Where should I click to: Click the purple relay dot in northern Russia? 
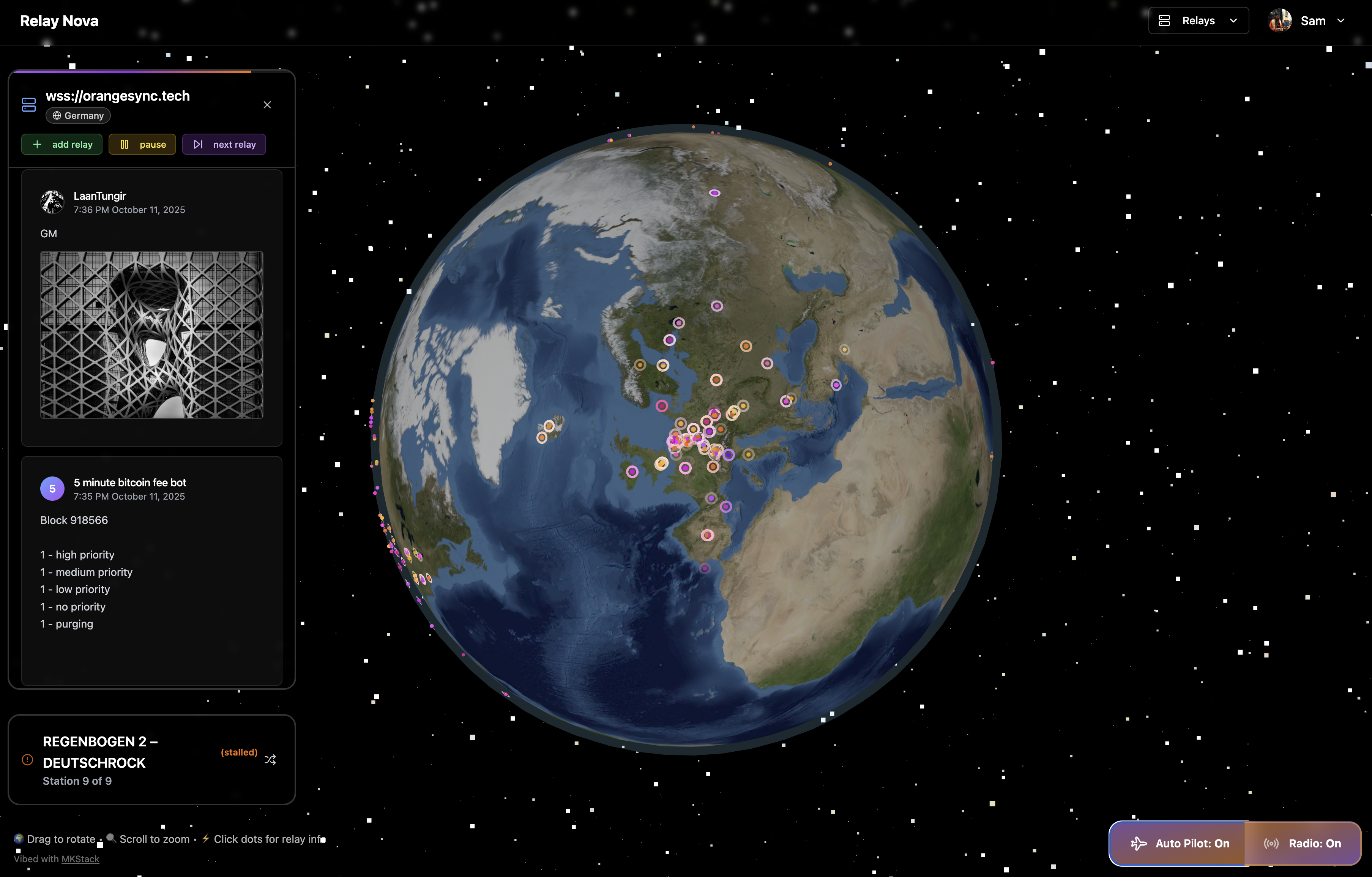point(714,193)
